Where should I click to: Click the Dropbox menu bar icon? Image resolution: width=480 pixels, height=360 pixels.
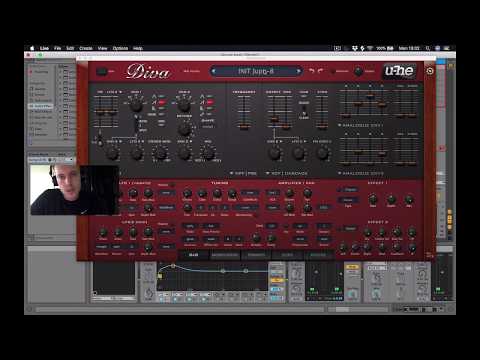[x=355, y=48]
